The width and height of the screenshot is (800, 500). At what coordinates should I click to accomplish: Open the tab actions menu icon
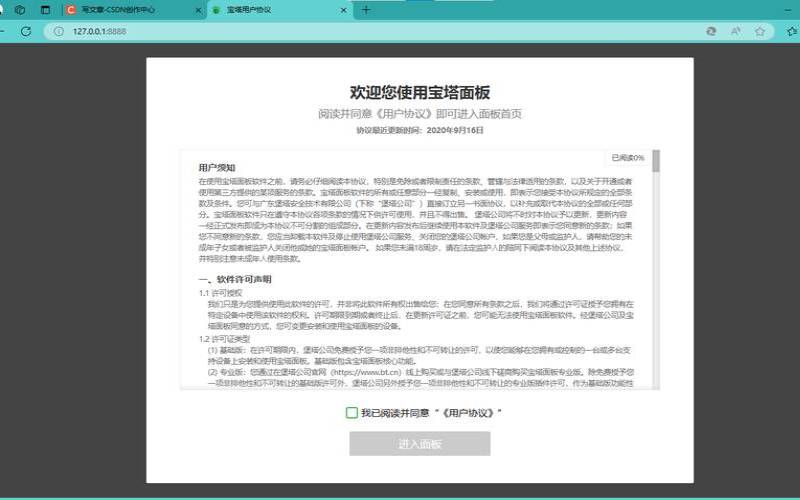tap(45, 10)
